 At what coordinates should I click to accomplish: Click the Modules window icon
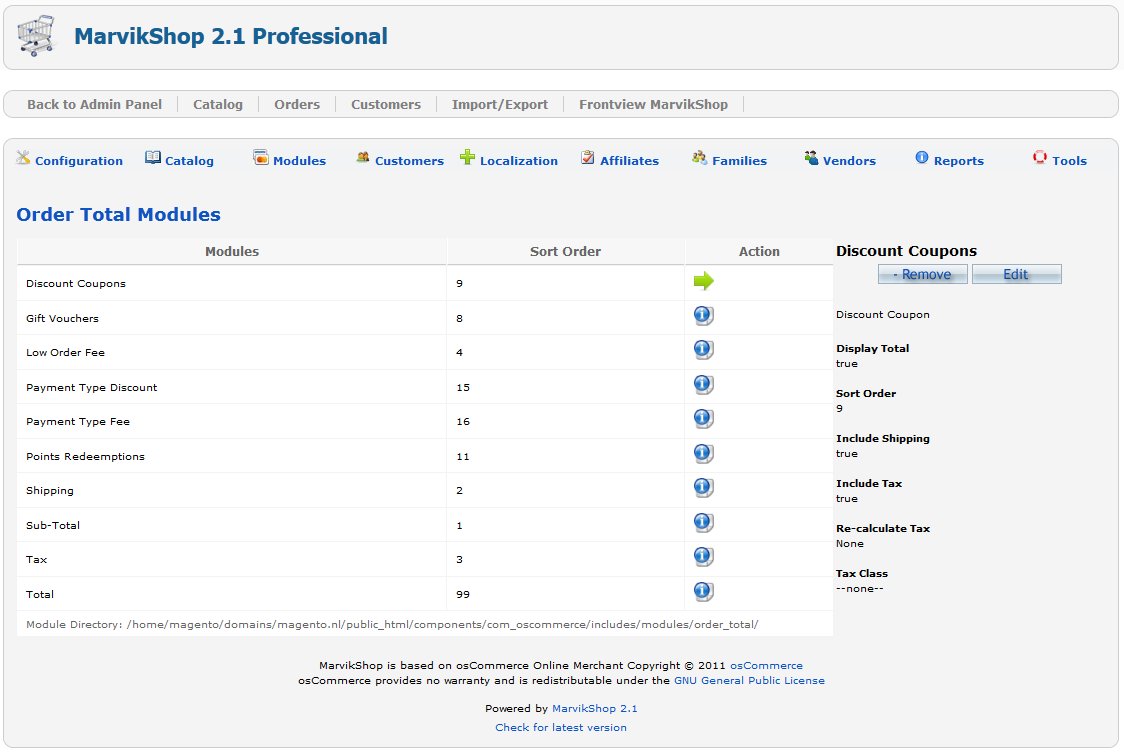point(261,158)
